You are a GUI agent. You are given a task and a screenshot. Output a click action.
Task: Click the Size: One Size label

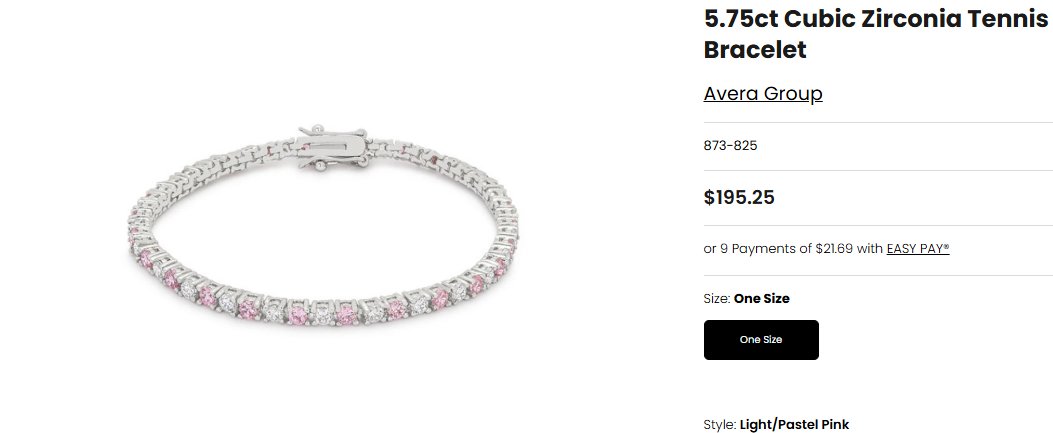(x=747, y=299)
